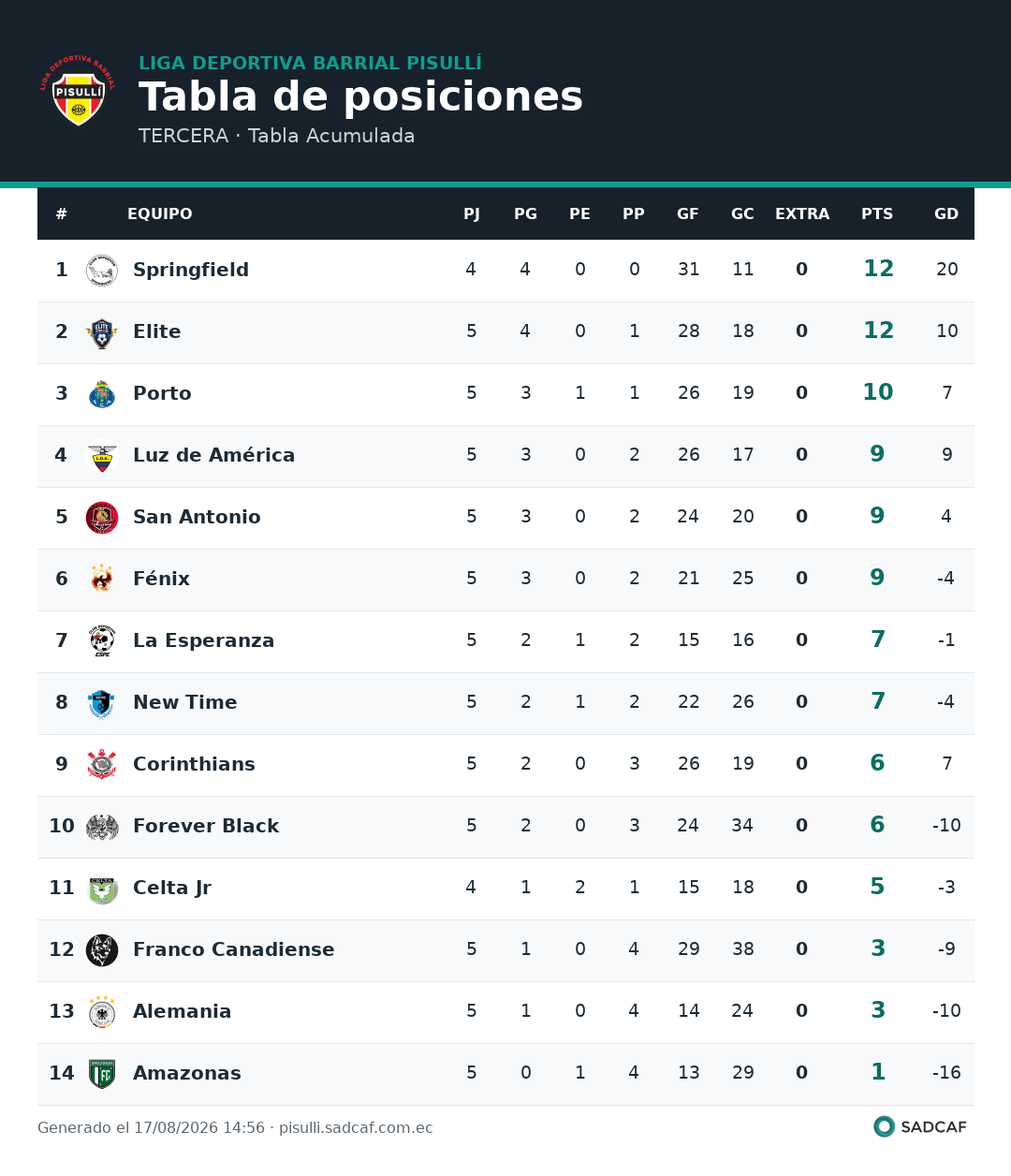Click the Springfield team crest

[x=102, y=271]
